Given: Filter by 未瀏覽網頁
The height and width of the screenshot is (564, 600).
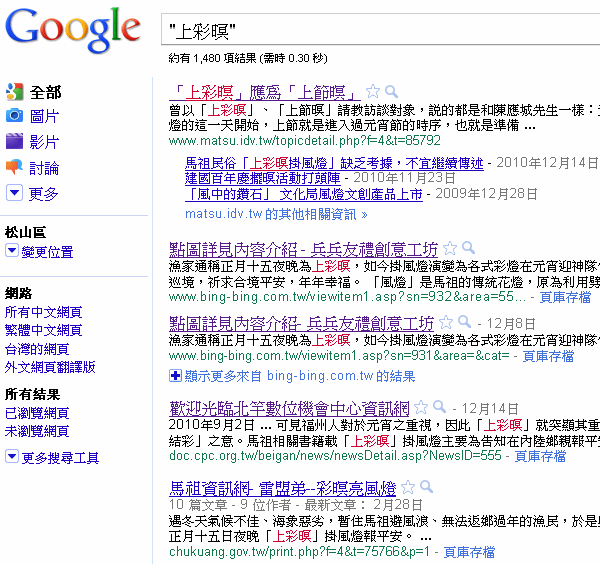Looking at the screenshot, I should (37, 431).
